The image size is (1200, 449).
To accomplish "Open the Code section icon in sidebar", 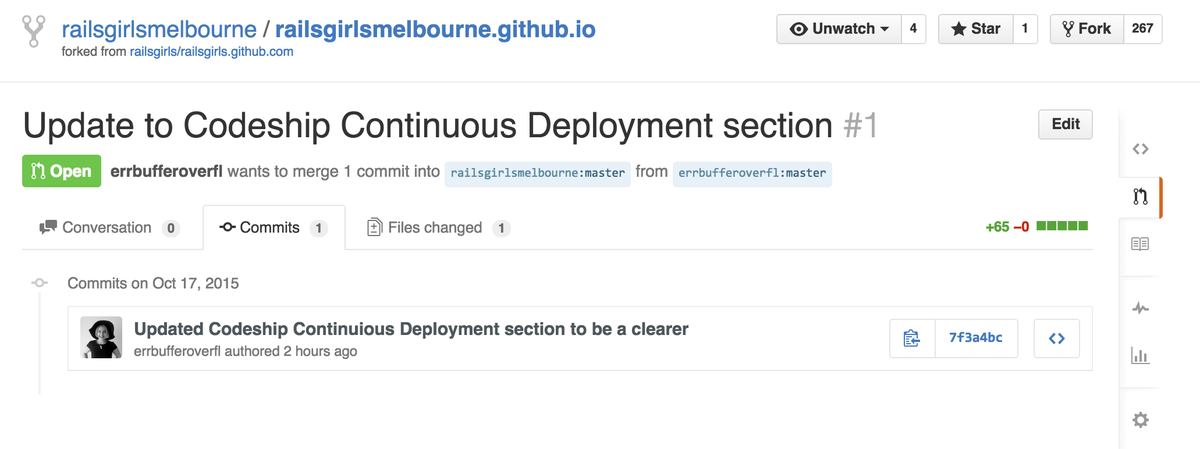I will (1140, 149).
